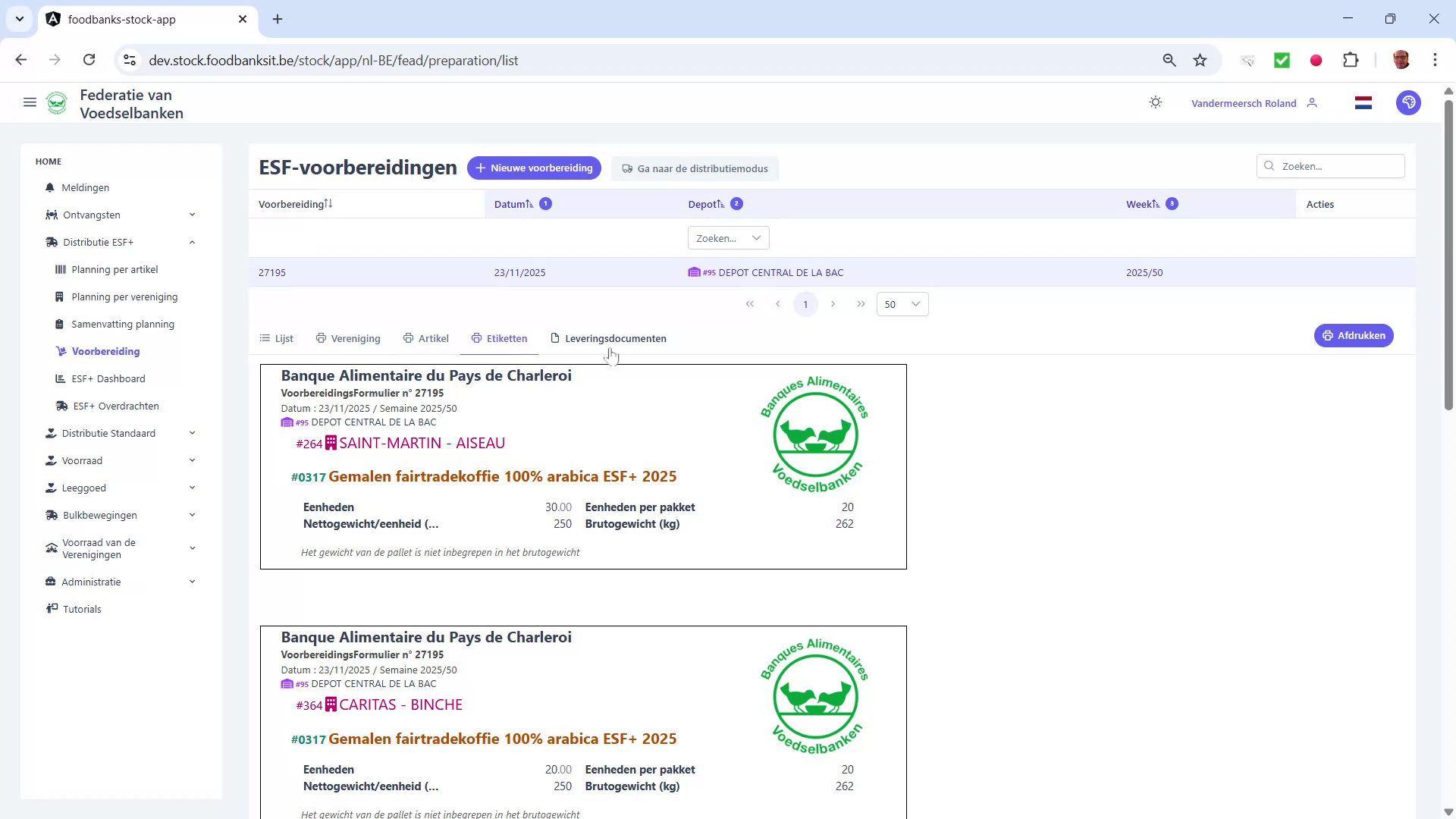
Task: Open notifications via the Meldingen bell icon
Action: [x=49, y=187]
